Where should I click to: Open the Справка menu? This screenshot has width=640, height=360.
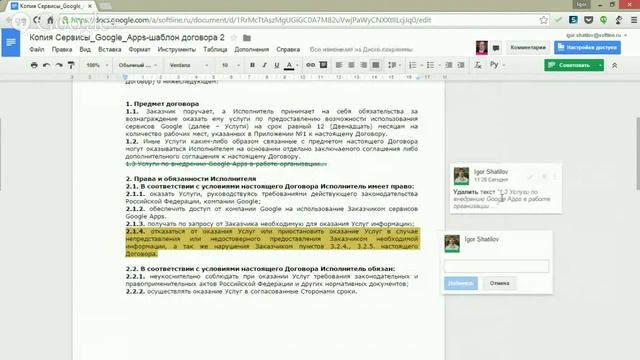[x=288, y=49]
